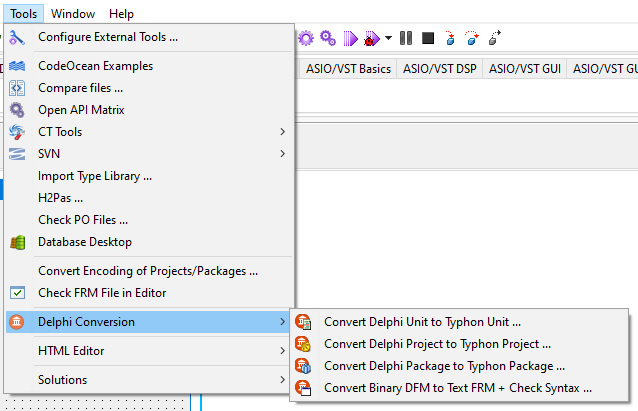This screenshot has width=638, height=411.
Task: Open the run mode dropdown arrow
Action: (x=388, y=38)
